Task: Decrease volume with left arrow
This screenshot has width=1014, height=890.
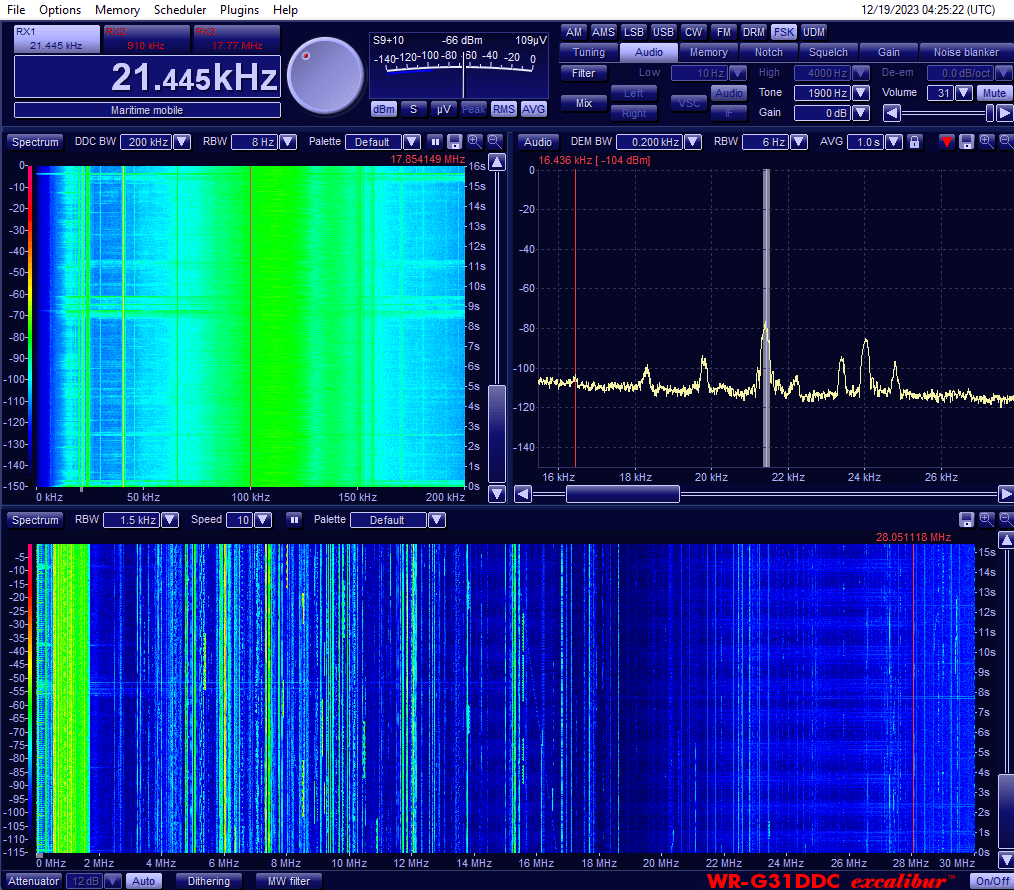Action: 892,113
